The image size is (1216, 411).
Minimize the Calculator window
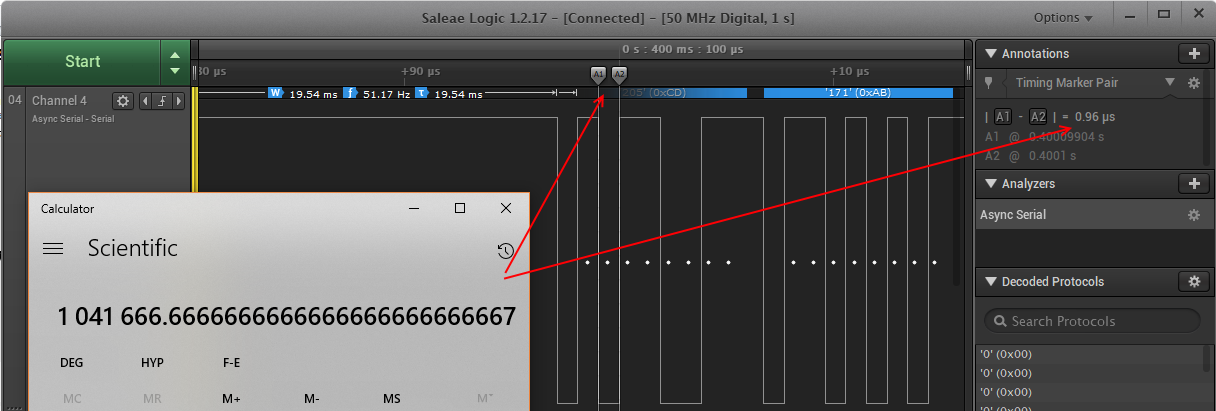(414, 208)
